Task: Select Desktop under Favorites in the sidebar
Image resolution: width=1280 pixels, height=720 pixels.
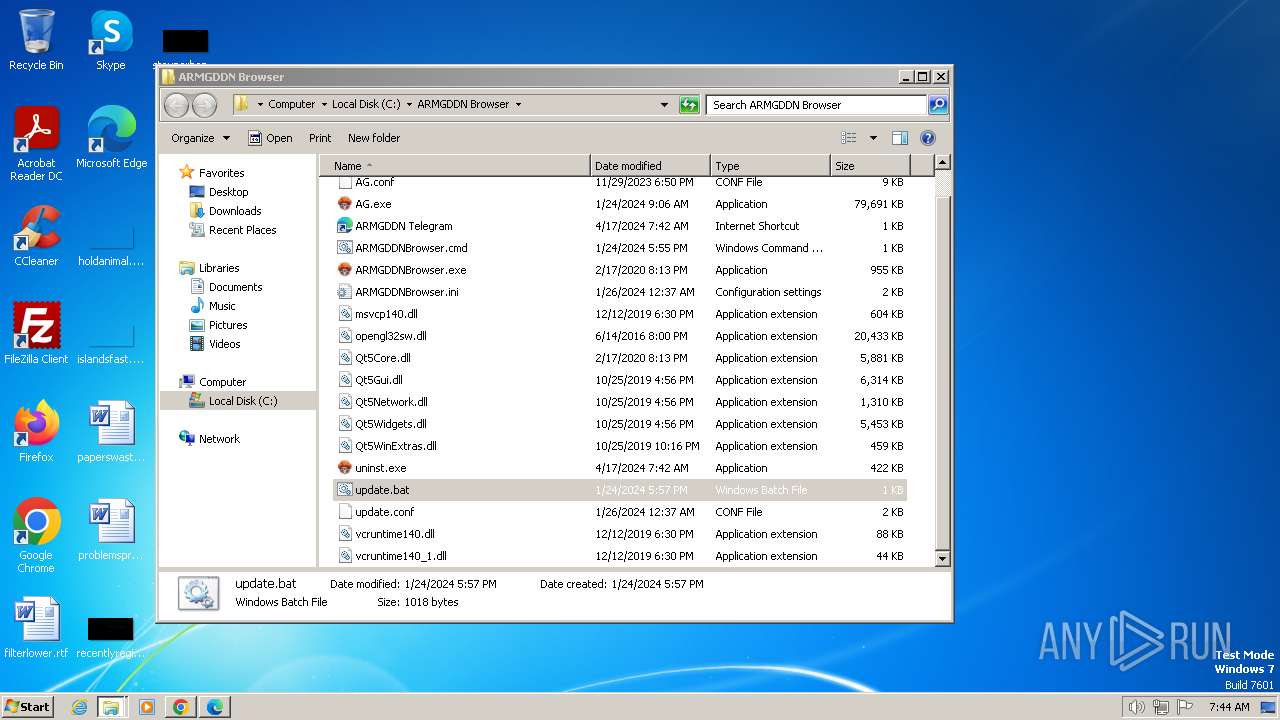Action: [228, 192]
